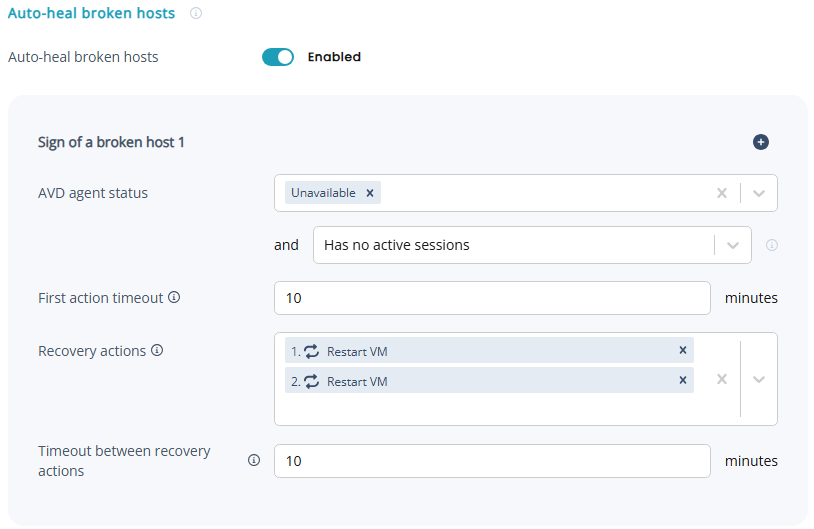Show Recovery actions info tooltip
Screen dimensions: 814x529
click(x=157, y=351)
